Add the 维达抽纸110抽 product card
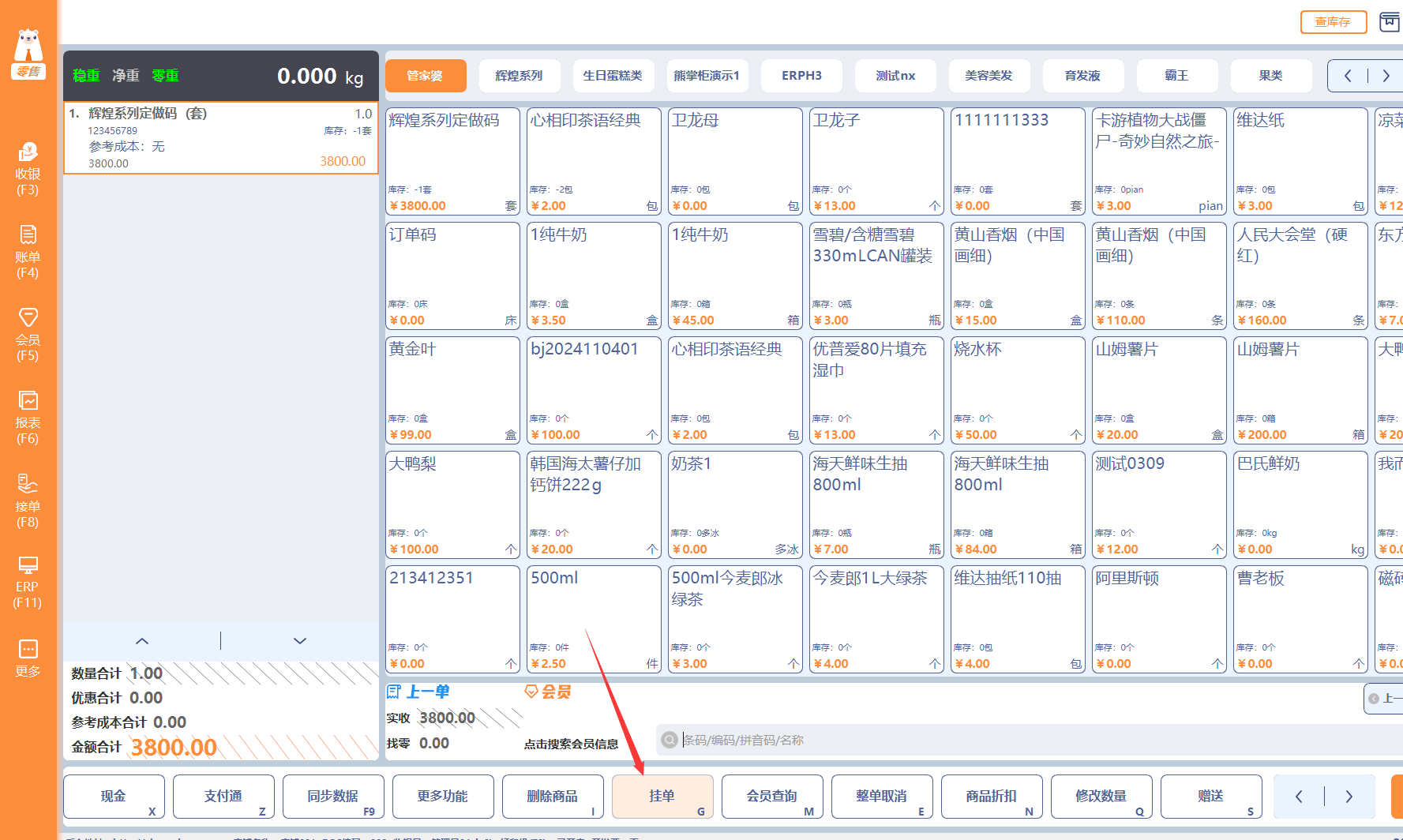 click(x=1018, y=620)
